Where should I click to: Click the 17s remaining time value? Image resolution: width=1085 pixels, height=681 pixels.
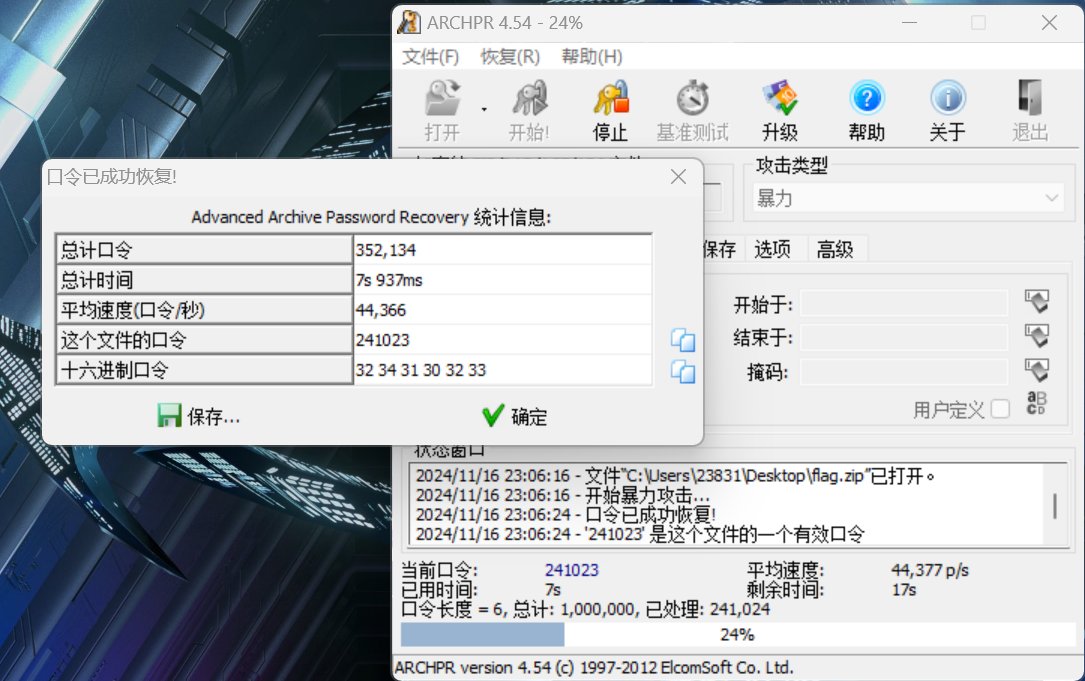904,590
